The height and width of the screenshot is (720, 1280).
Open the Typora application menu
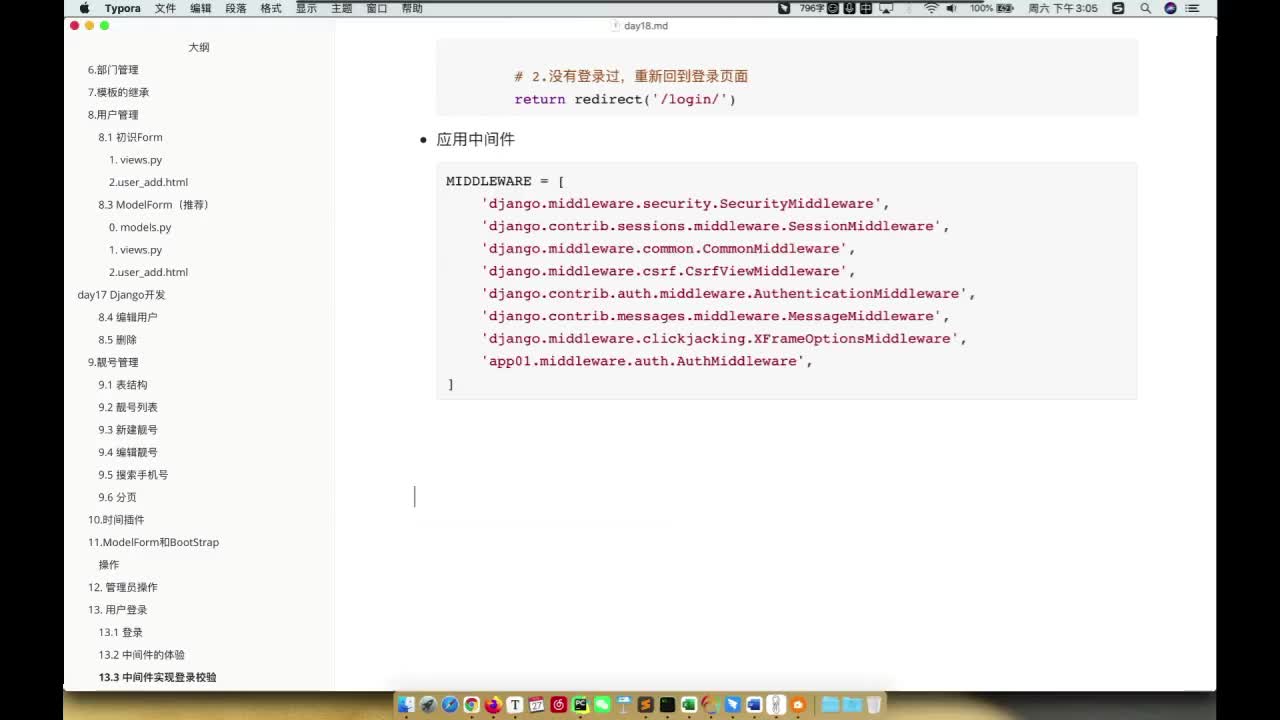point(123,8)
